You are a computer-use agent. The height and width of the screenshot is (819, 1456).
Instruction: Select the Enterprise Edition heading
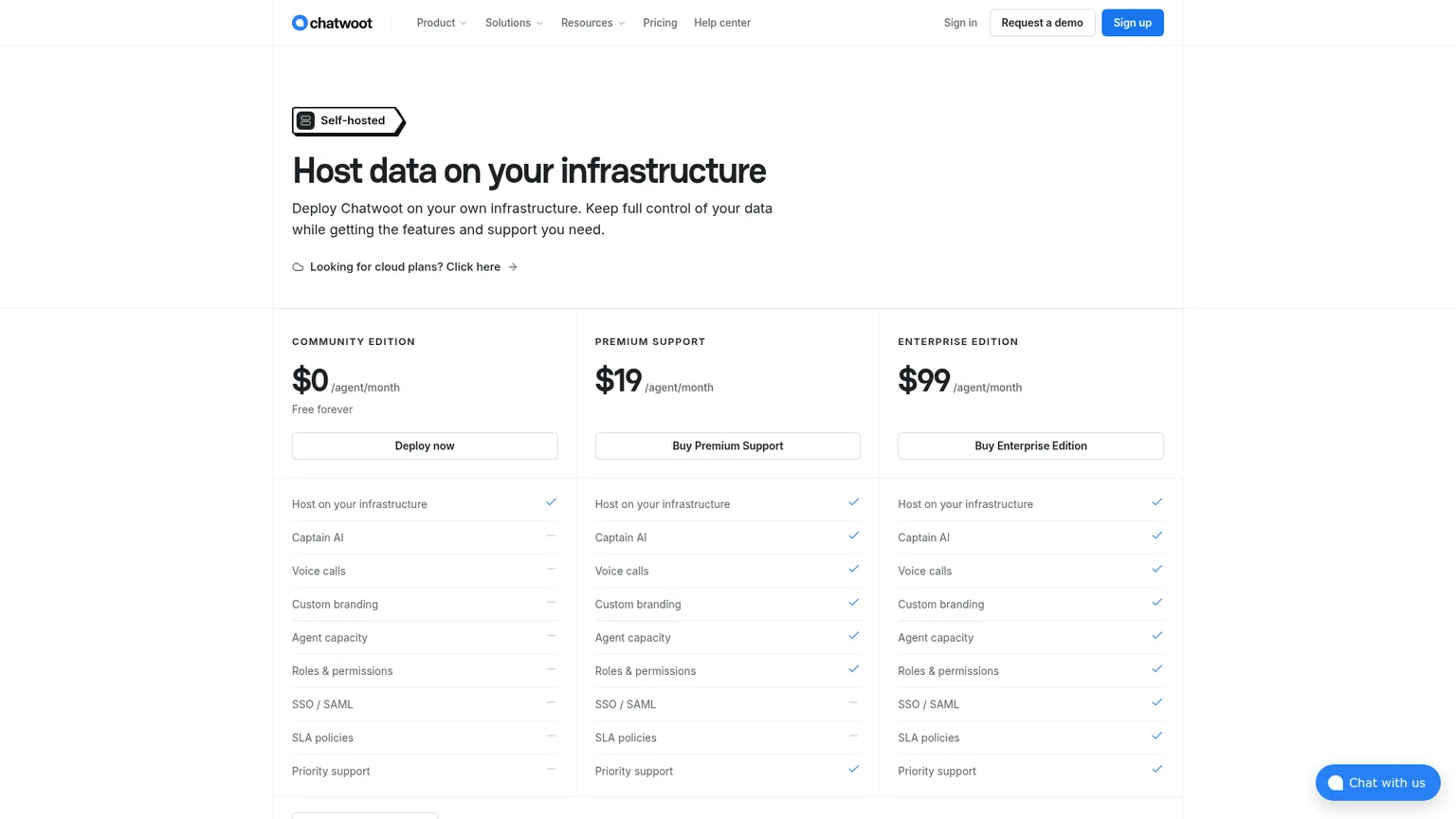957,341
